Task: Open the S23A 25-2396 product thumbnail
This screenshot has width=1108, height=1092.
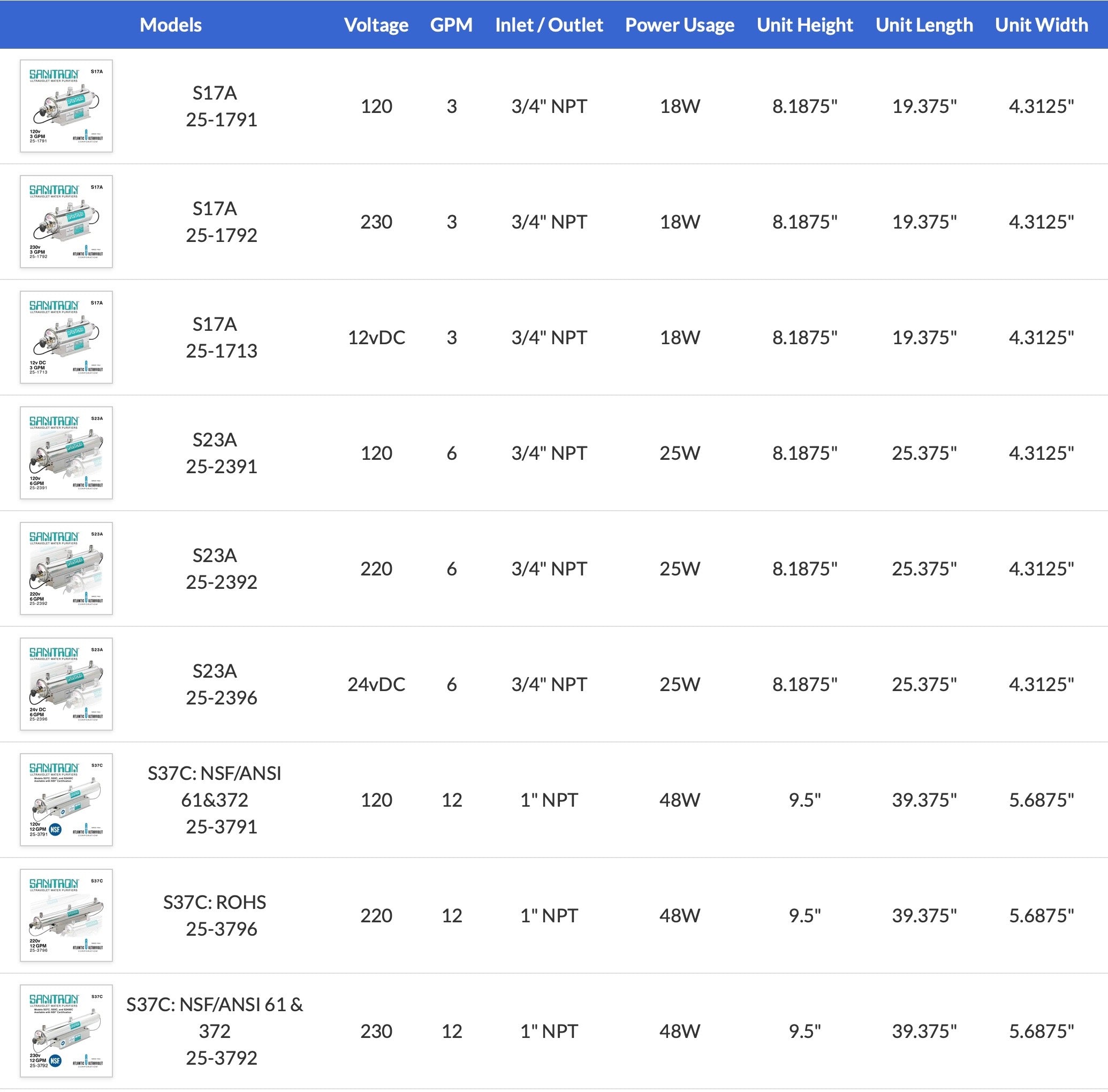Action: [x=66, y=684]
